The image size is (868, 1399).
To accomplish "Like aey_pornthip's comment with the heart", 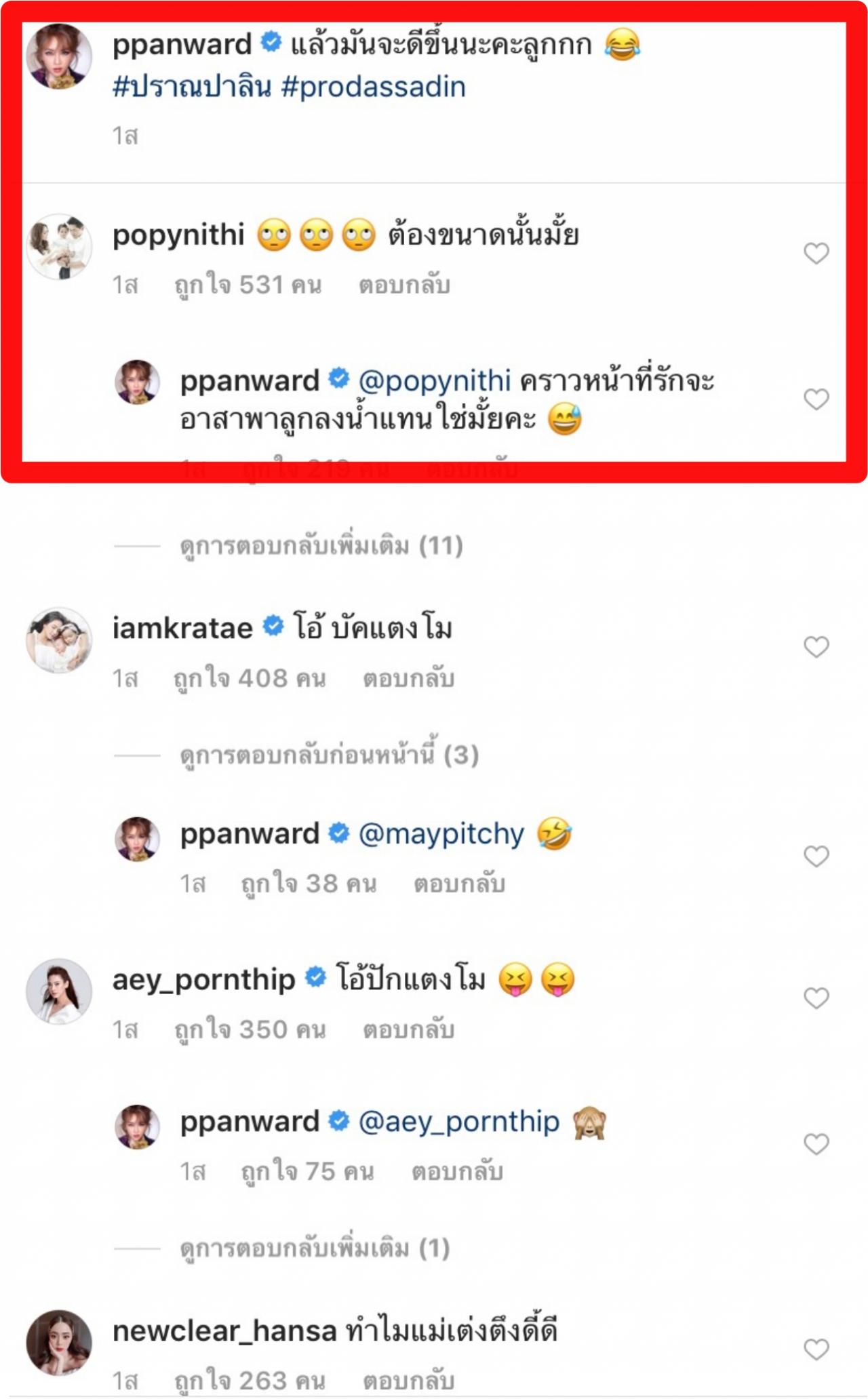I will pos(816,998).
